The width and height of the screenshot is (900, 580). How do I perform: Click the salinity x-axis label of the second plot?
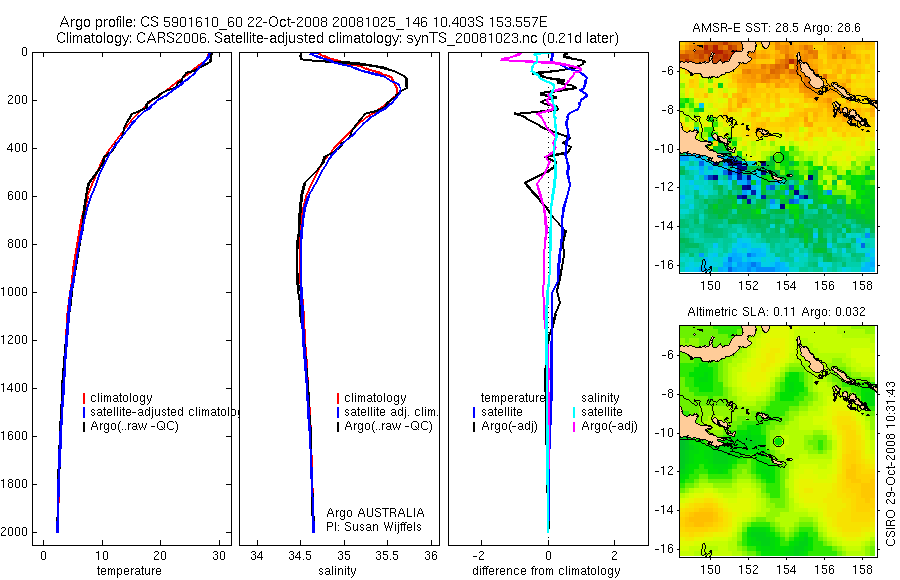pos(337,571)
